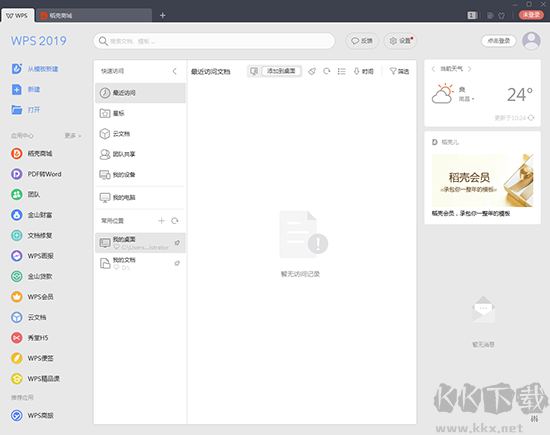Launch the PDF转Word converter

(x=36, y=174)
